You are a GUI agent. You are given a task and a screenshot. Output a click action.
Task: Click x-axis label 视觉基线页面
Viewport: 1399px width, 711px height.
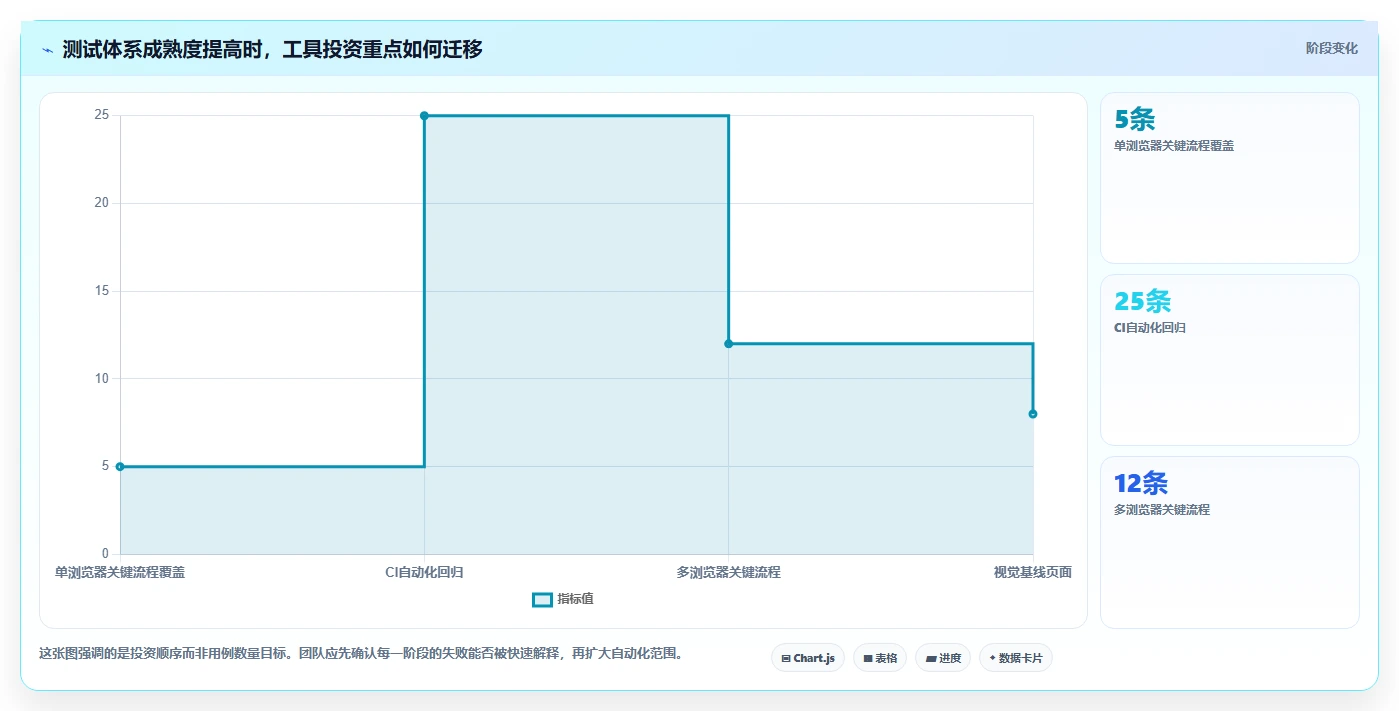[x=1032, y=573]
